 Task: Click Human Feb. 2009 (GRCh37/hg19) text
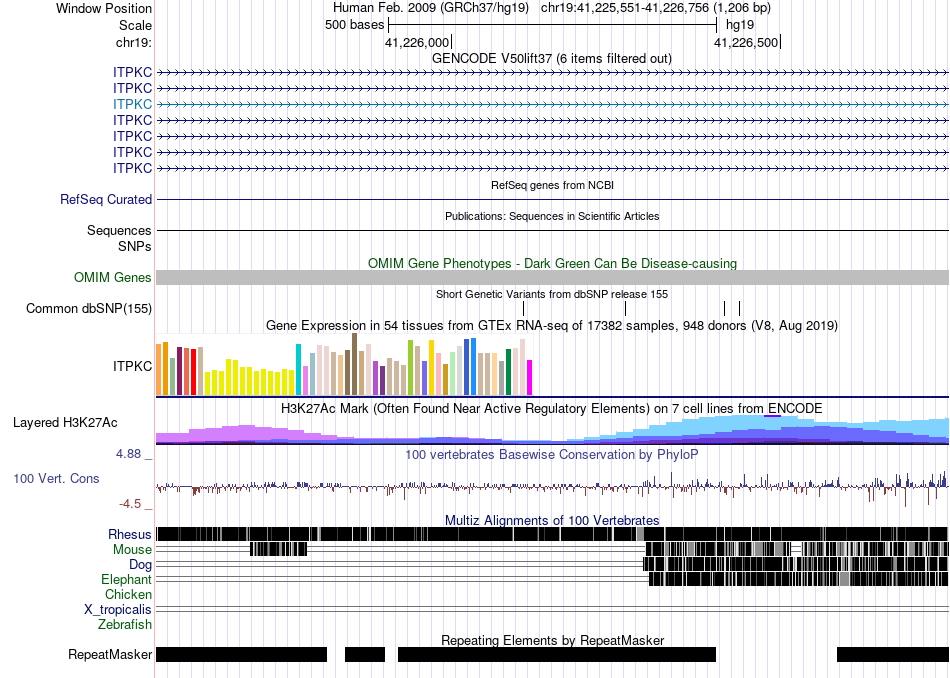[x=431, y=8]
